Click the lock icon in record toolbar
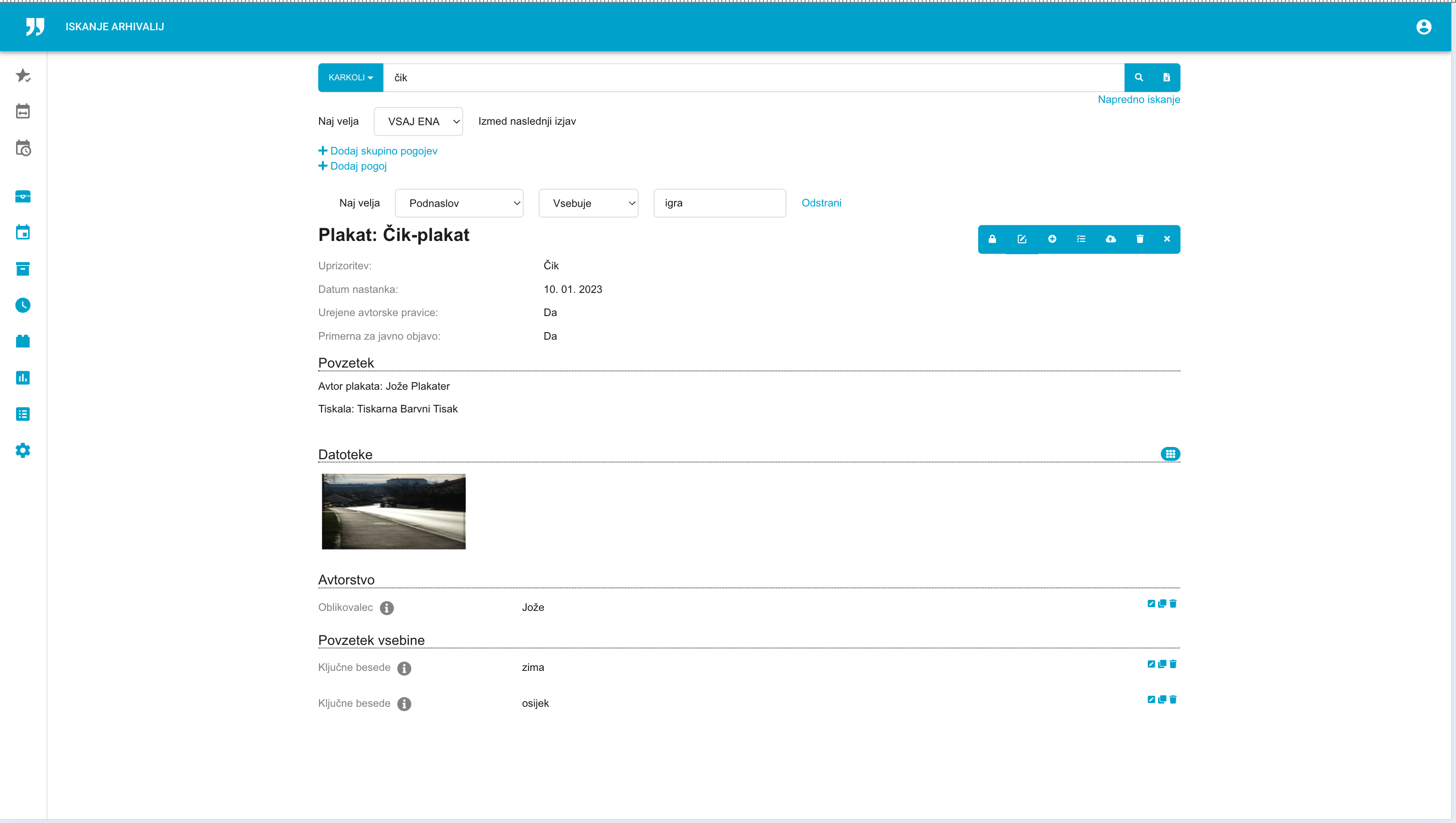The image size is (1456, 823). tap(992, 239)
